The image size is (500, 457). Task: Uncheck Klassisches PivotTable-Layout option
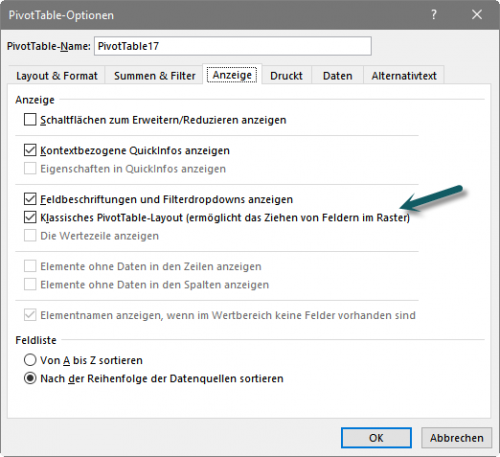point(30,217)
